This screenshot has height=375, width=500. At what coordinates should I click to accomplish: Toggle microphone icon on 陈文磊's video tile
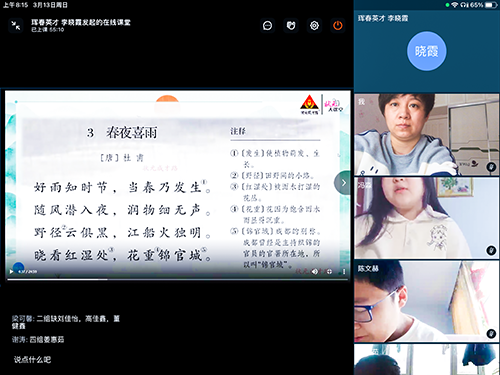coord(491,333)
